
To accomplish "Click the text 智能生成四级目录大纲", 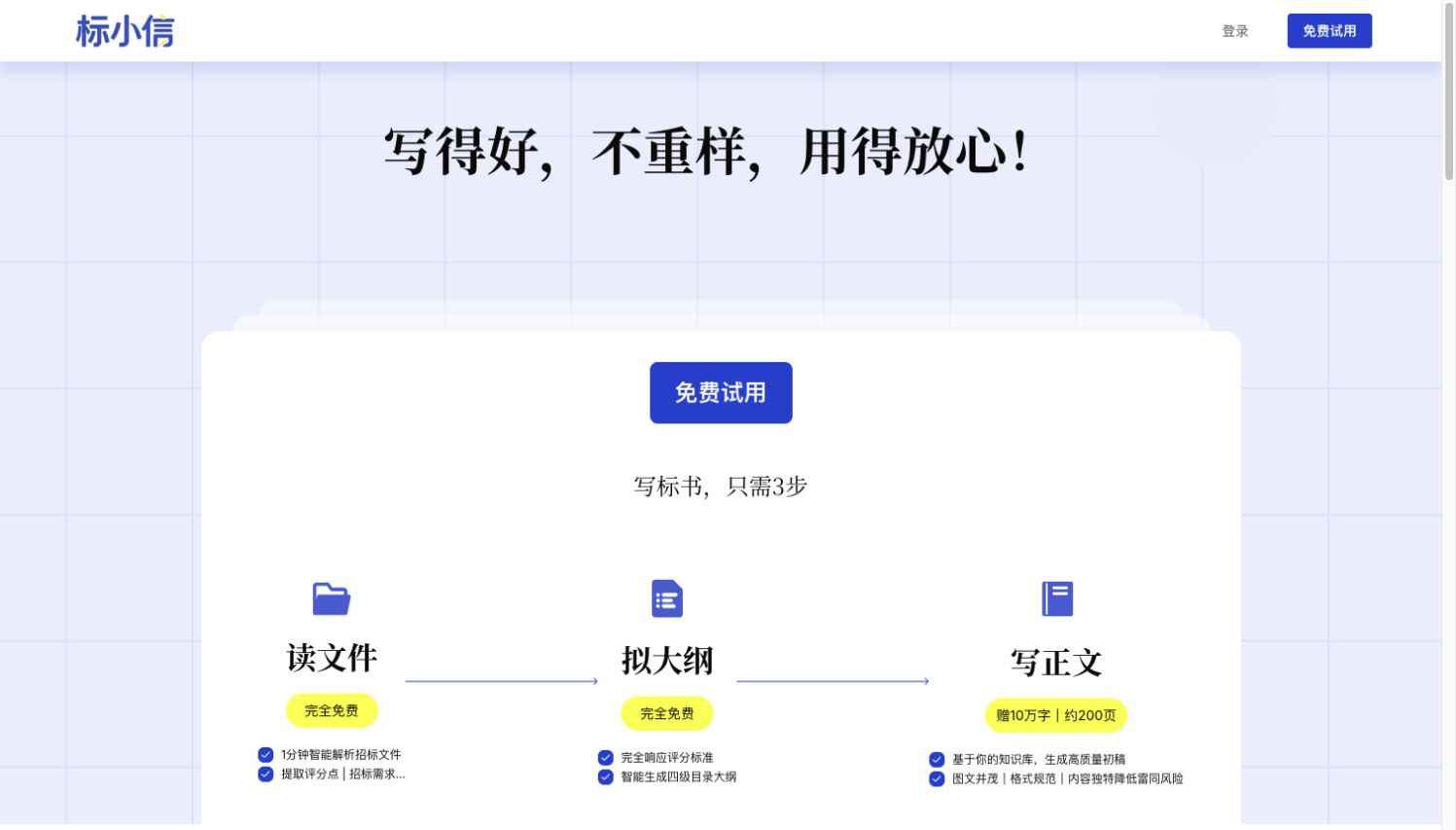I will (679, 776).
